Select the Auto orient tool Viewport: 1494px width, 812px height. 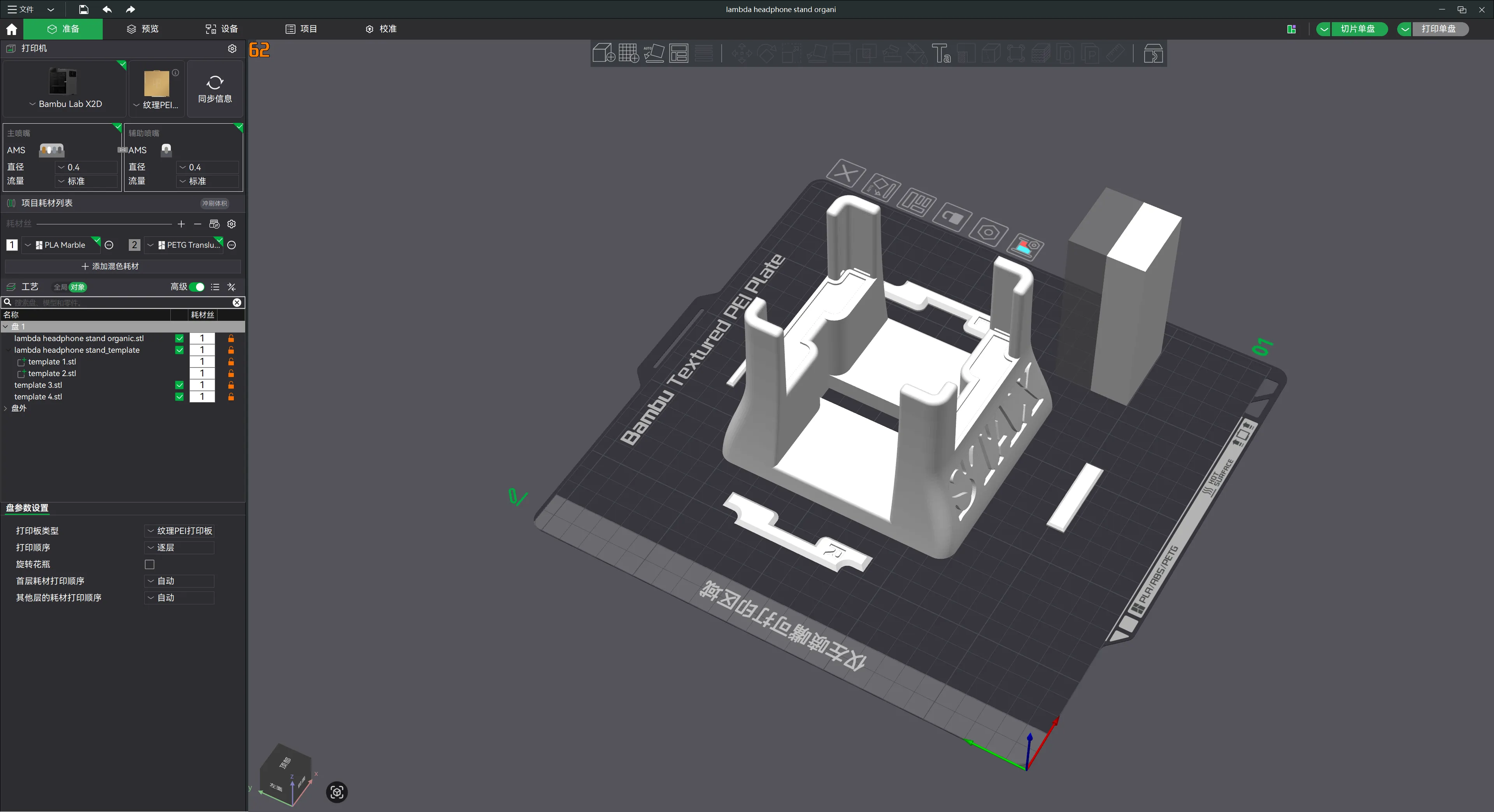coord(654,53)
